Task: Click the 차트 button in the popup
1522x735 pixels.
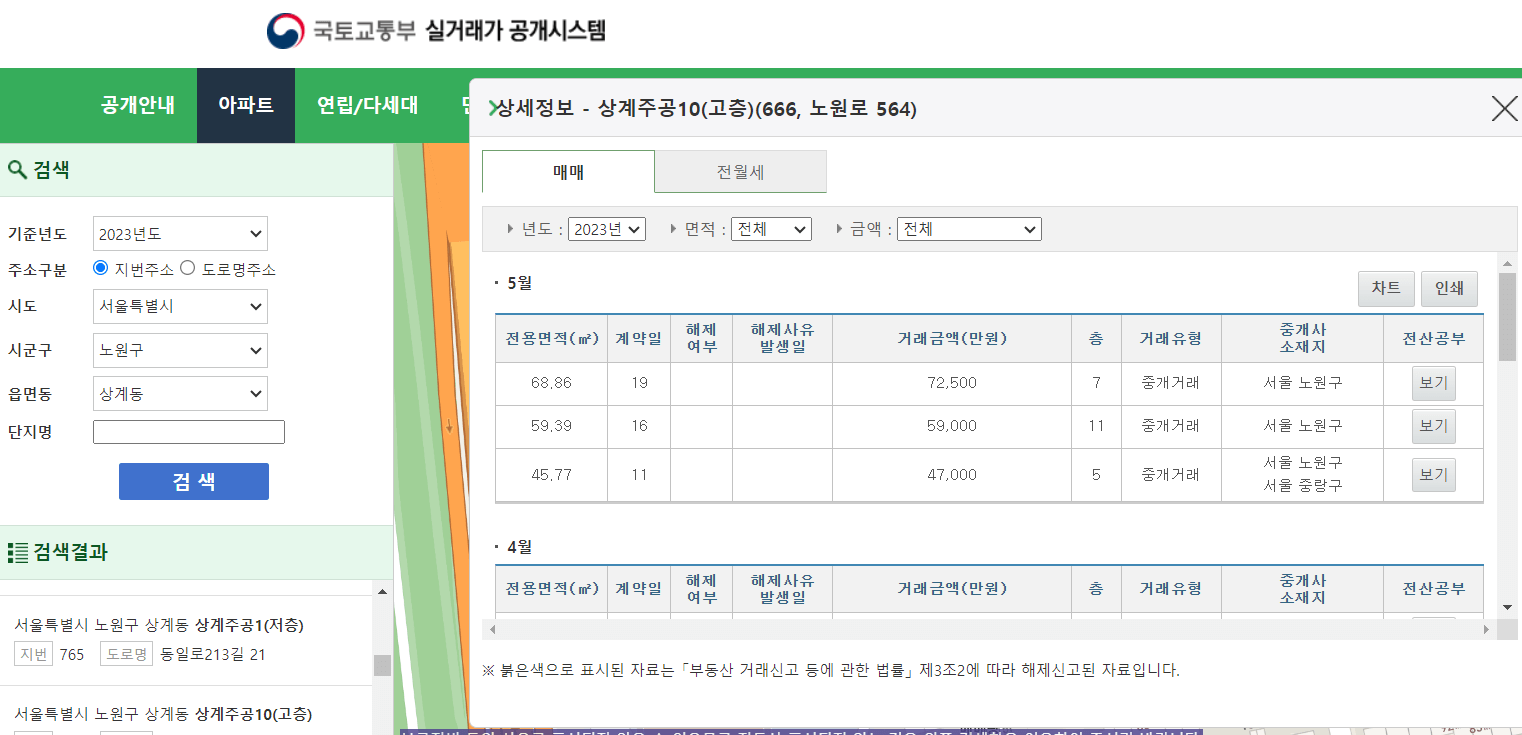Action: click(1385, 288)
